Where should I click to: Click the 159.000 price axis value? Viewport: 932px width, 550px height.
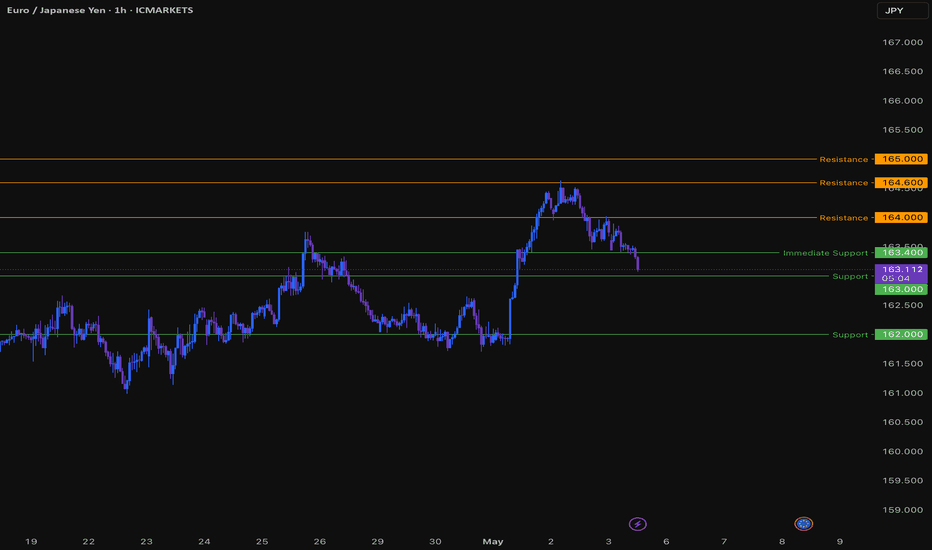pos(902,510)
